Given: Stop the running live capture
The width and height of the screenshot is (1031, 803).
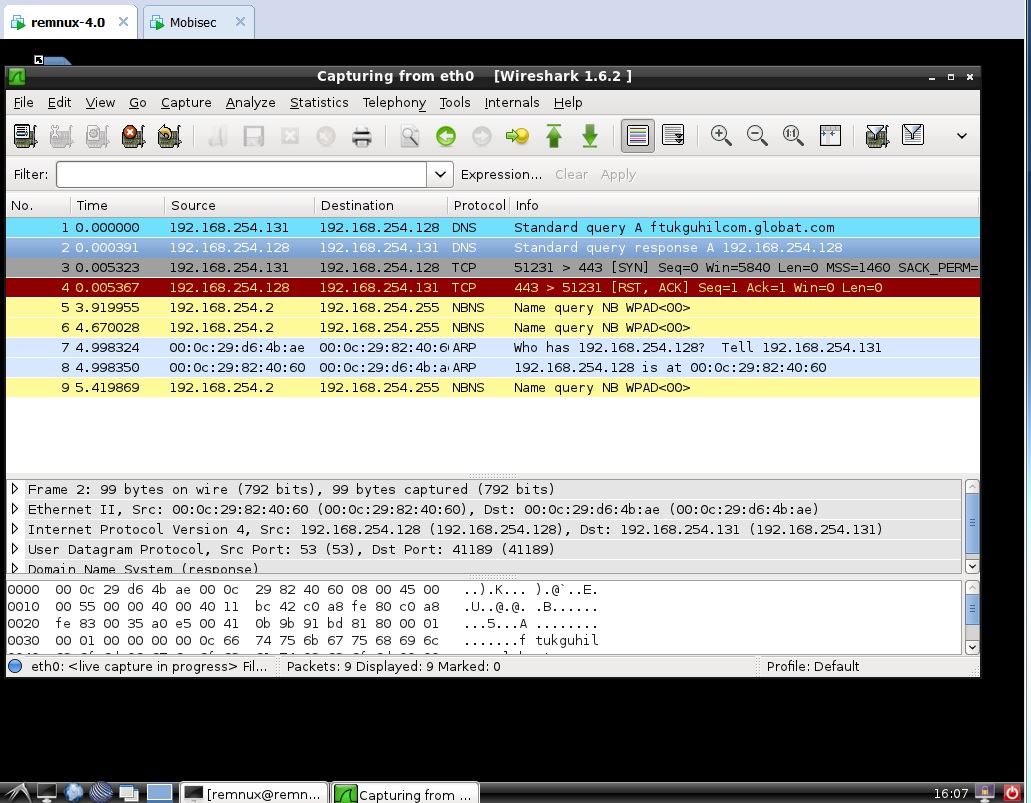Looking at the screenshot, I should tap(133, 136).
